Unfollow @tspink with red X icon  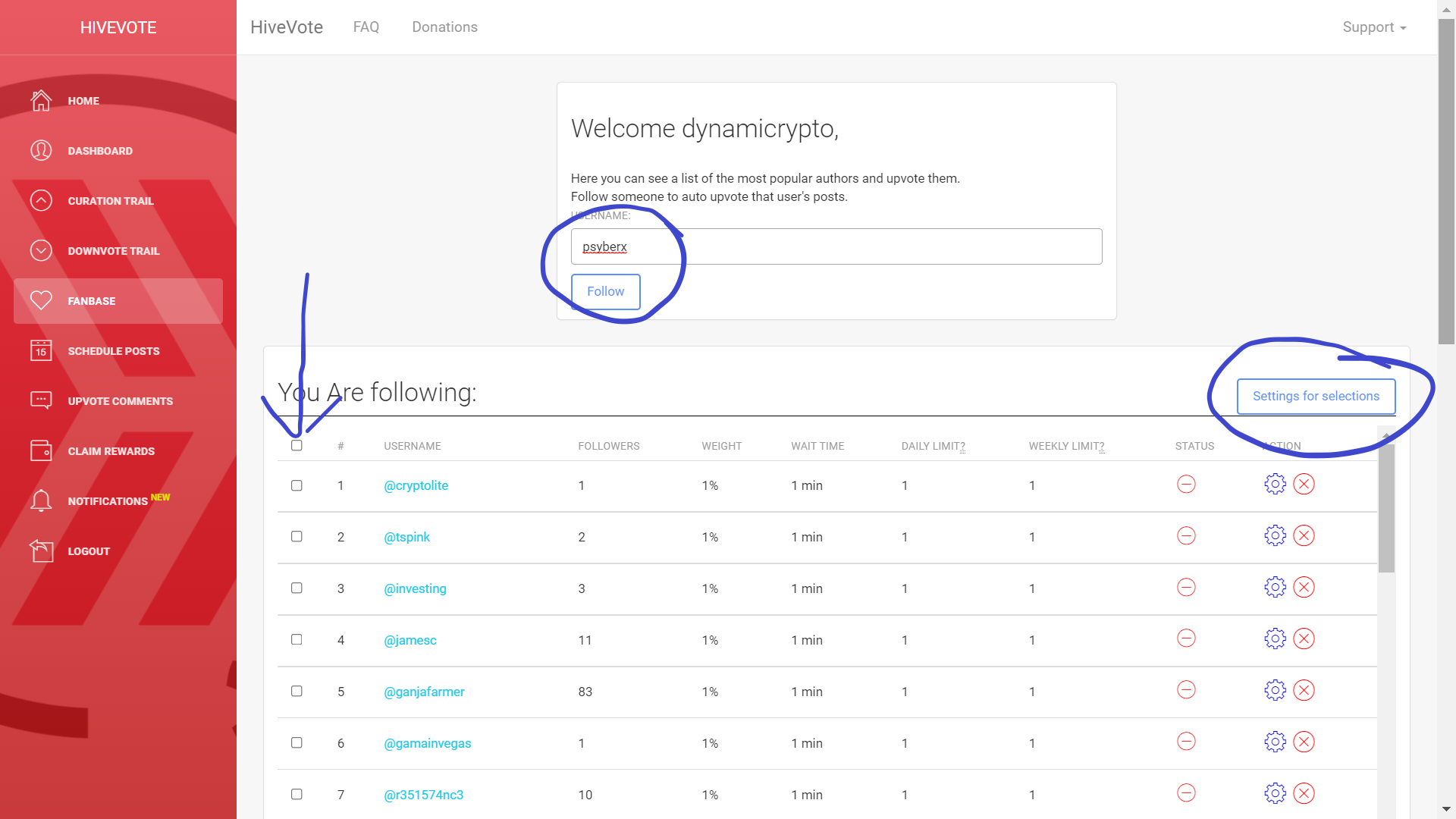pyautogui.click(x=1304, y=535)
